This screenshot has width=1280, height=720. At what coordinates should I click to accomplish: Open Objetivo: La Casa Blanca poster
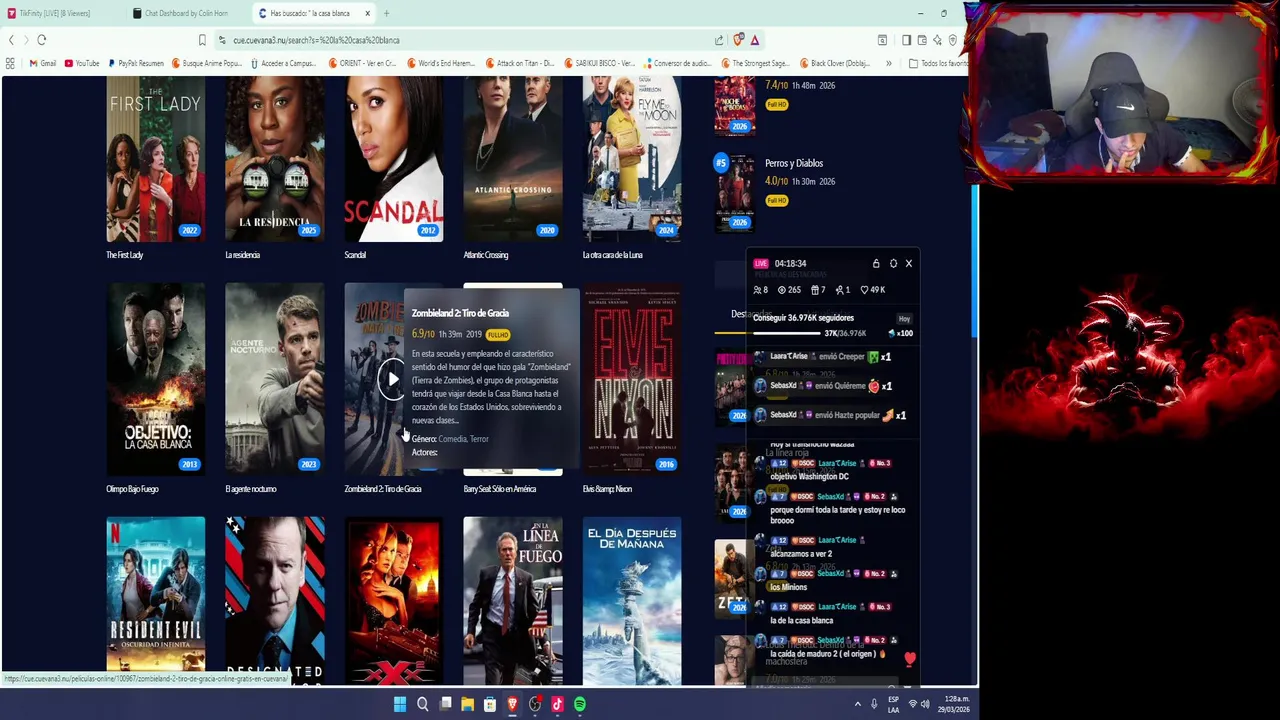(x=156, y=379)
